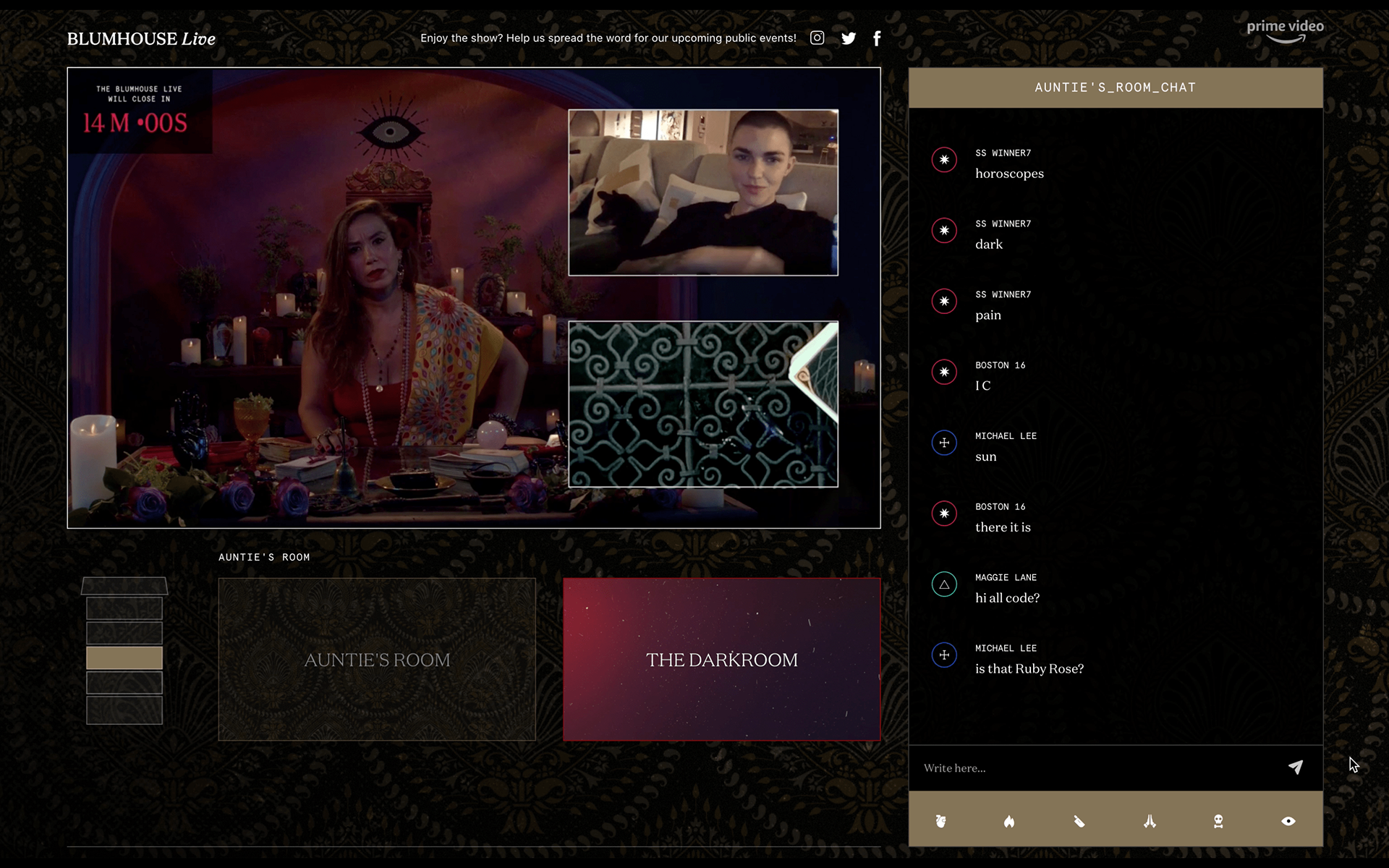Enter The Darkroom card
Viewport: 1389px width, 868px height.
click(722, 659)
